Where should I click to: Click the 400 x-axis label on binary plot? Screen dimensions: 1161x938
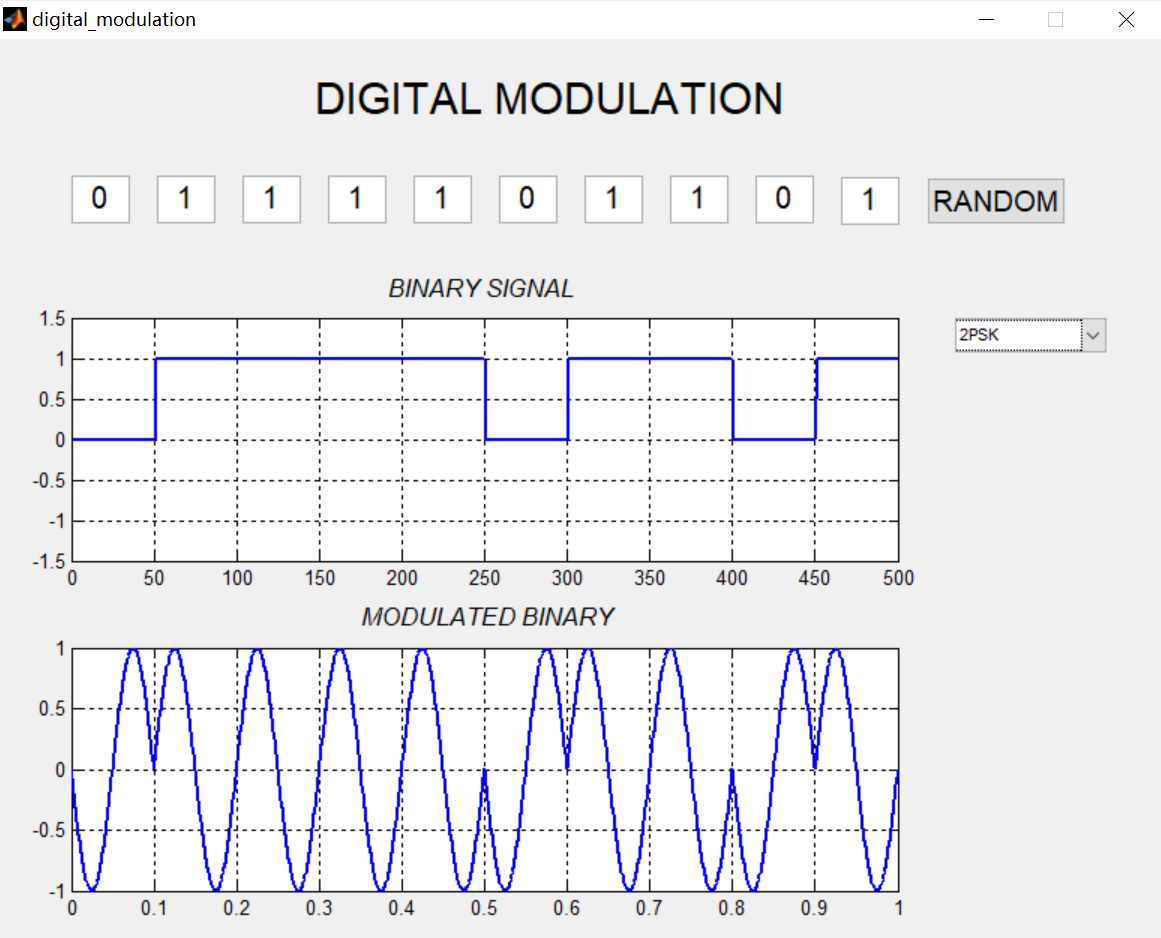[732, 578]
